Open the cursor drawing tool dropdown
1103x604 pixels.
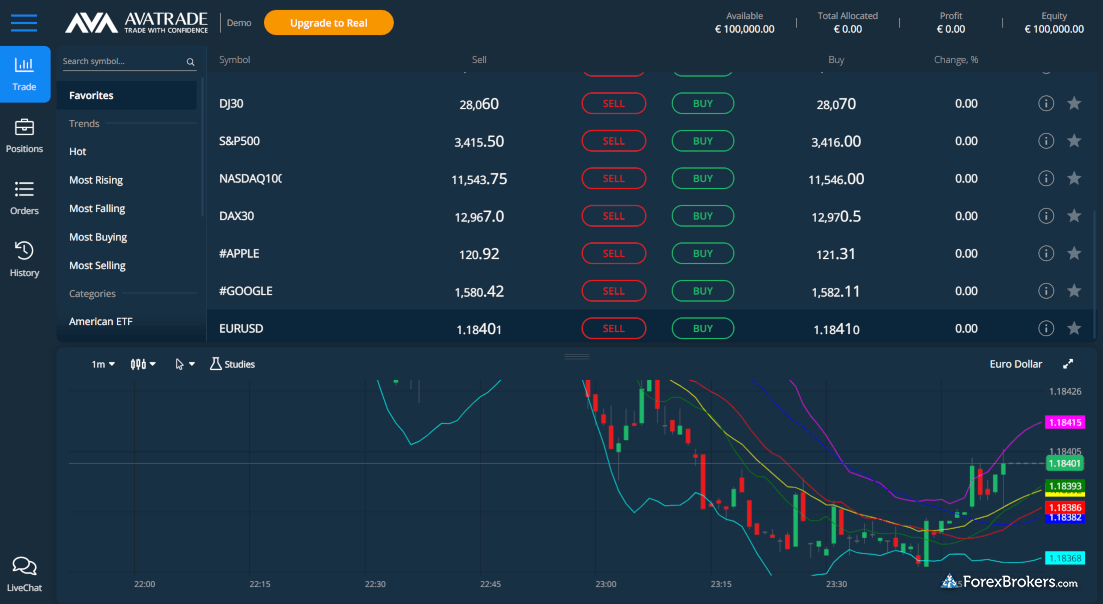click(184, 364)
